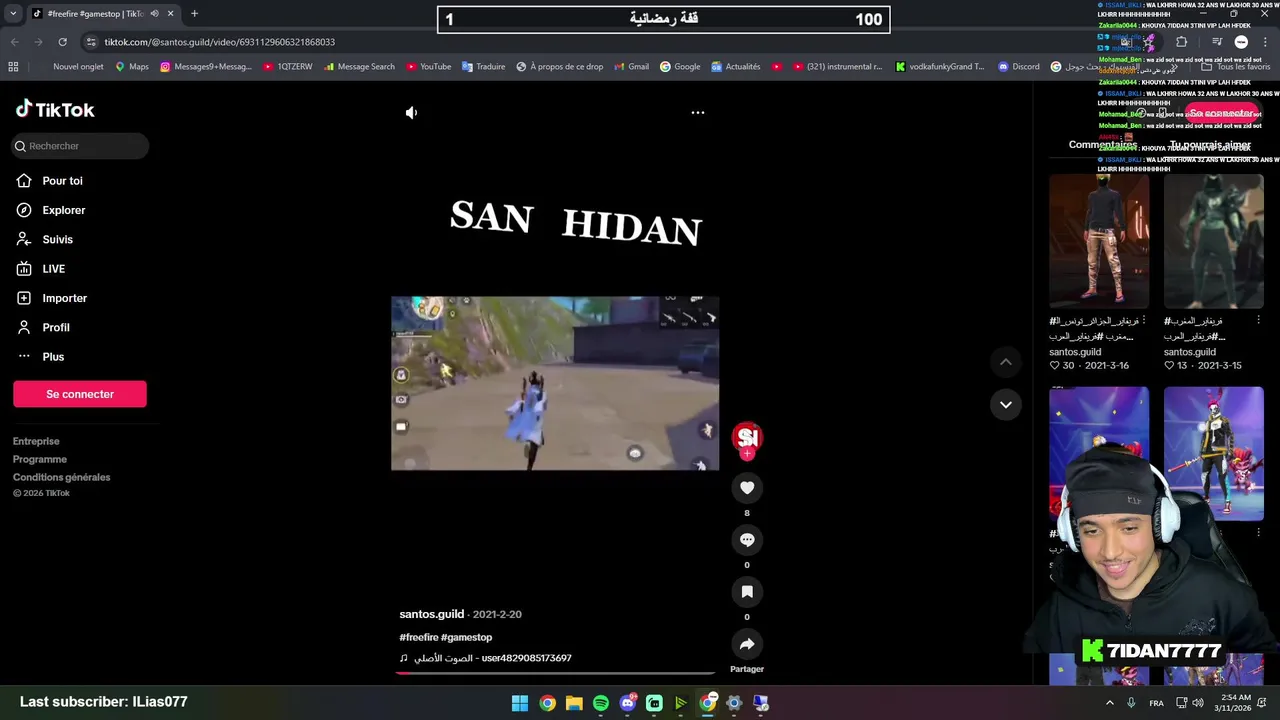Click the game video player area
This screenshot has height=720, width=1280.
click(555, 383)
